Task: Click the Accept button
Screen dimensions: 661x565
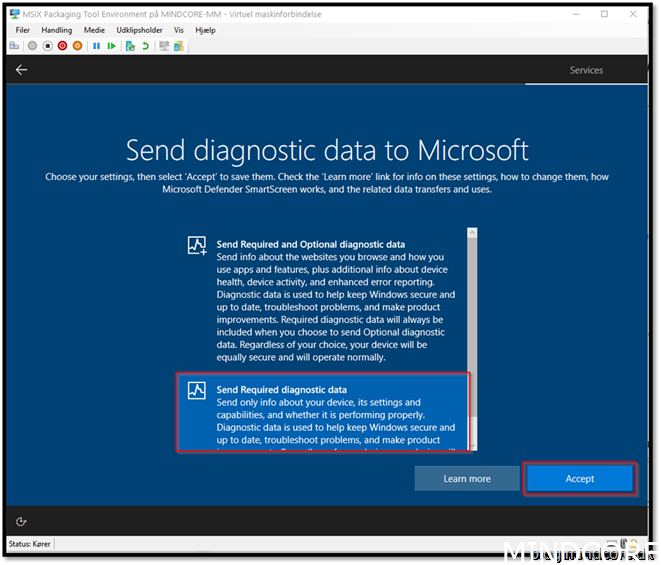Action: click(x=580, y=479)
